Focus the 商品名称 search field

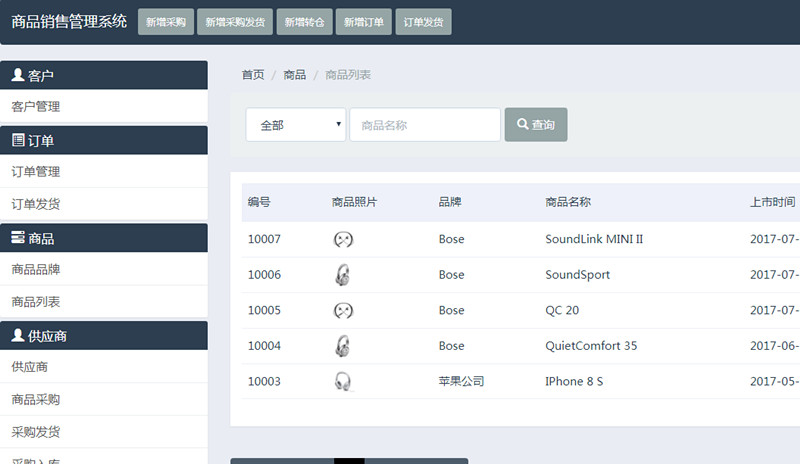point(425,125)
